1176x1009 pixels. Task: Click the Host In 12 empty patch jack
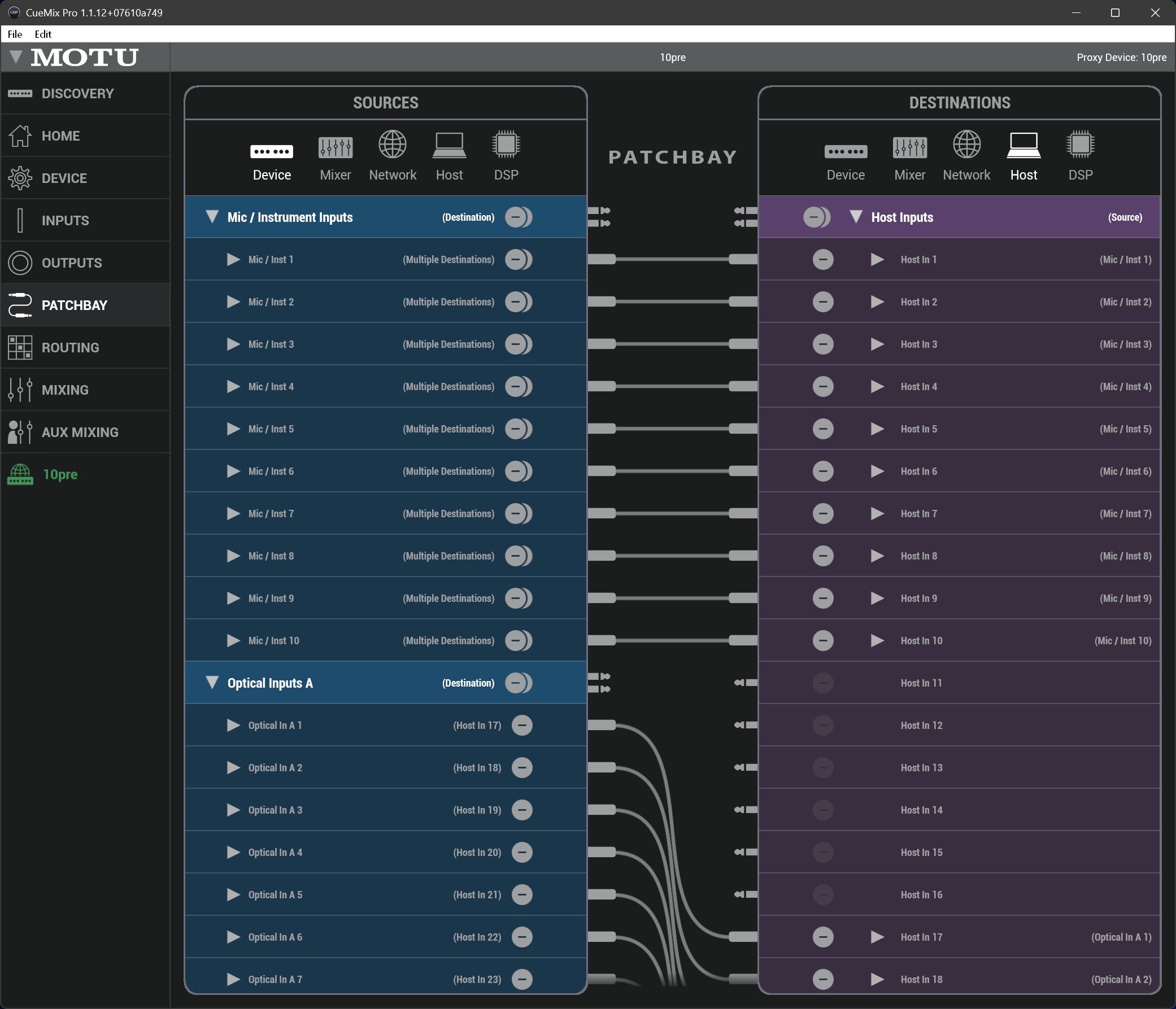point(746,725)
